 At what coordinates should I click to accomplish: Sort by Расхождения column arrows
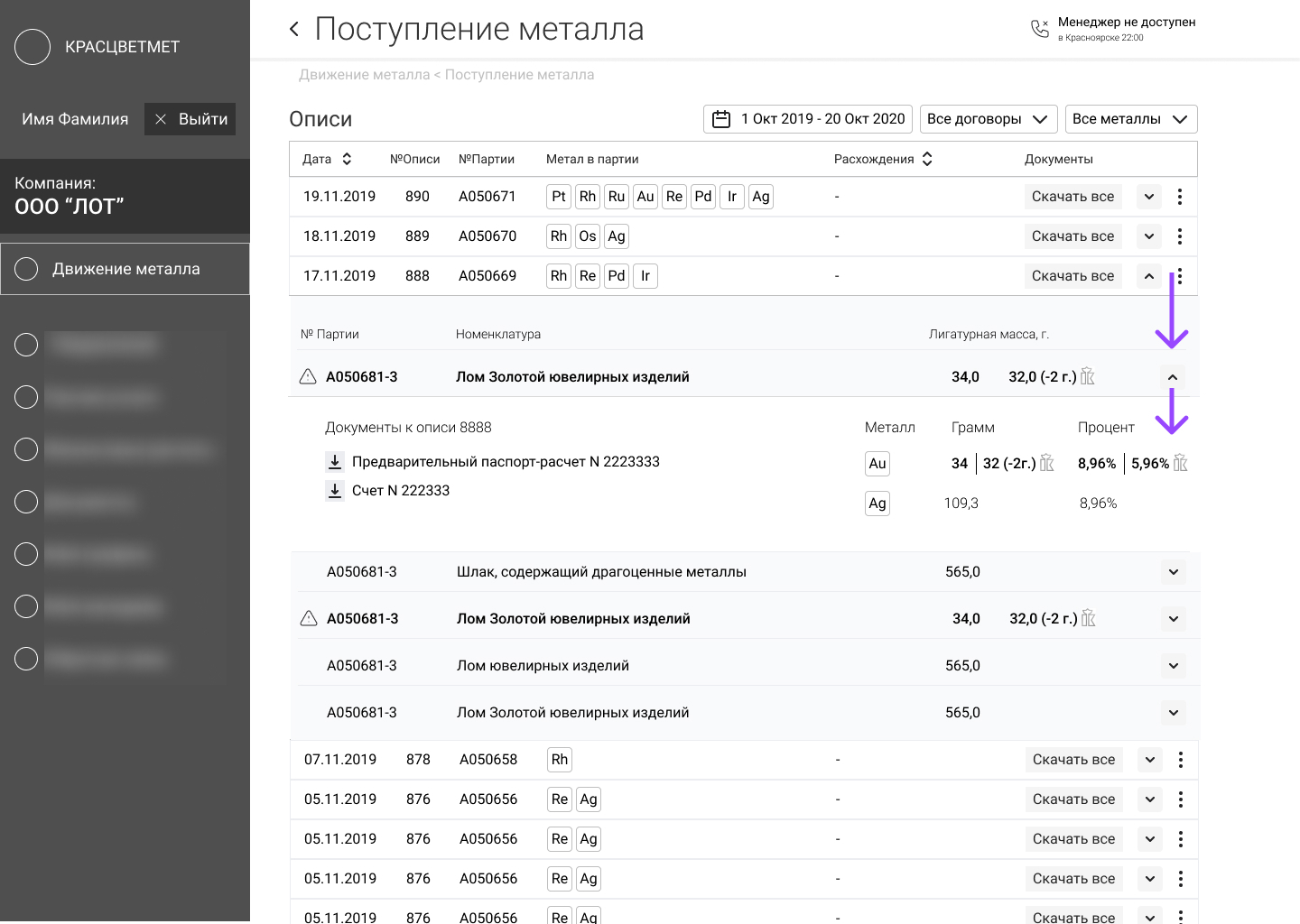tap(927, 159)
